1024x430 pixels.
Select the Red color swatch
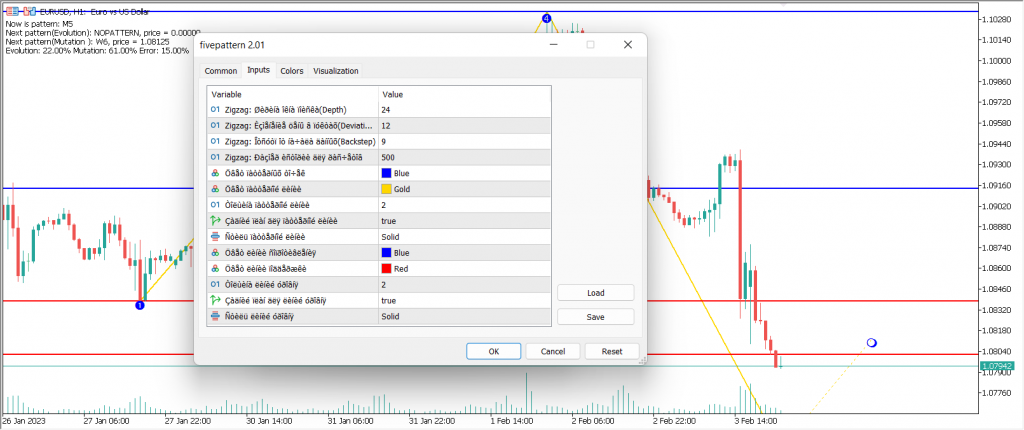click(x=387, y=268)
